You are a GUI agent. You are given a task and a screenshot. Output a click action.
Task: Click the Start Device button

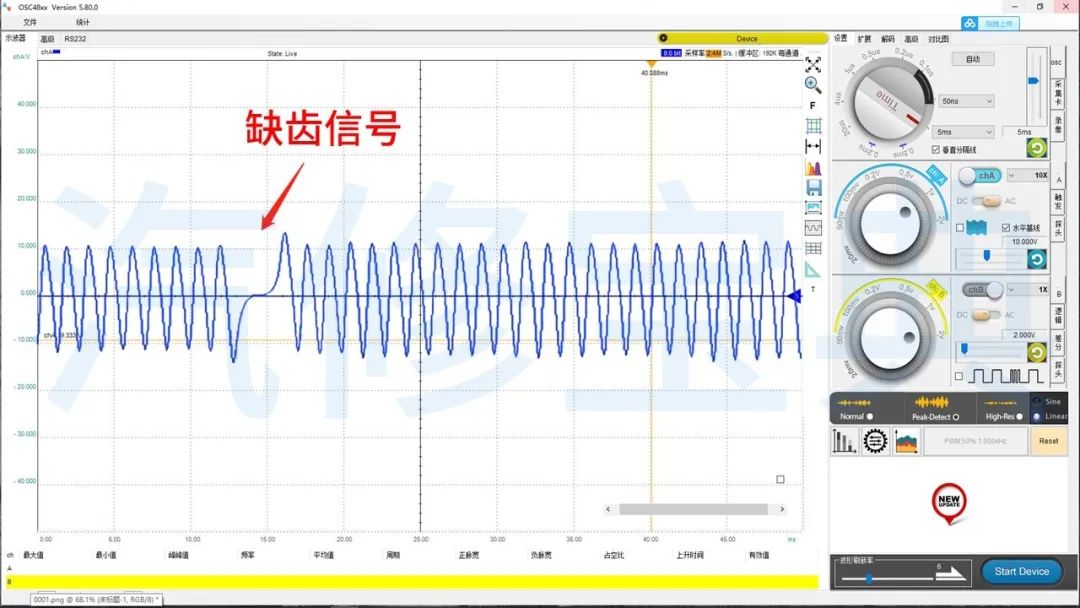1021,572
